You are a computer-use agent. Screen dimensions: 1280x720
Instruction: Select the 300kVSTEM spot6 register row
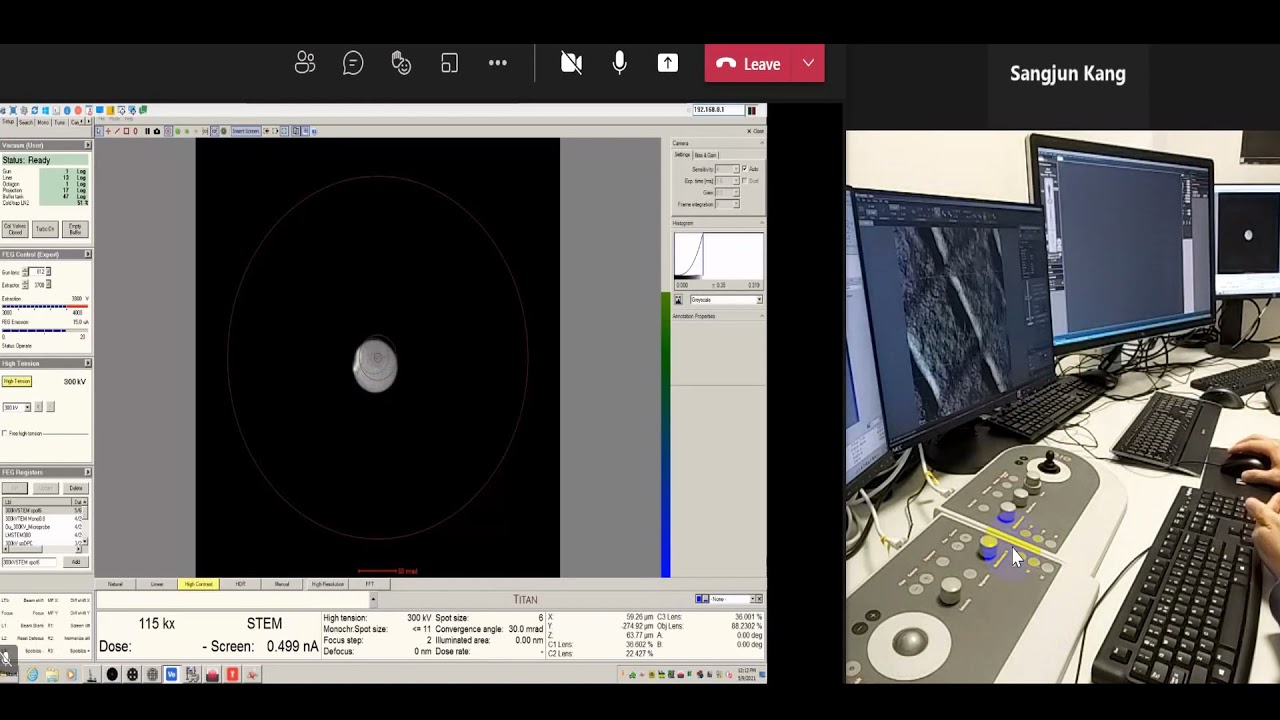[x=42, y=510]
